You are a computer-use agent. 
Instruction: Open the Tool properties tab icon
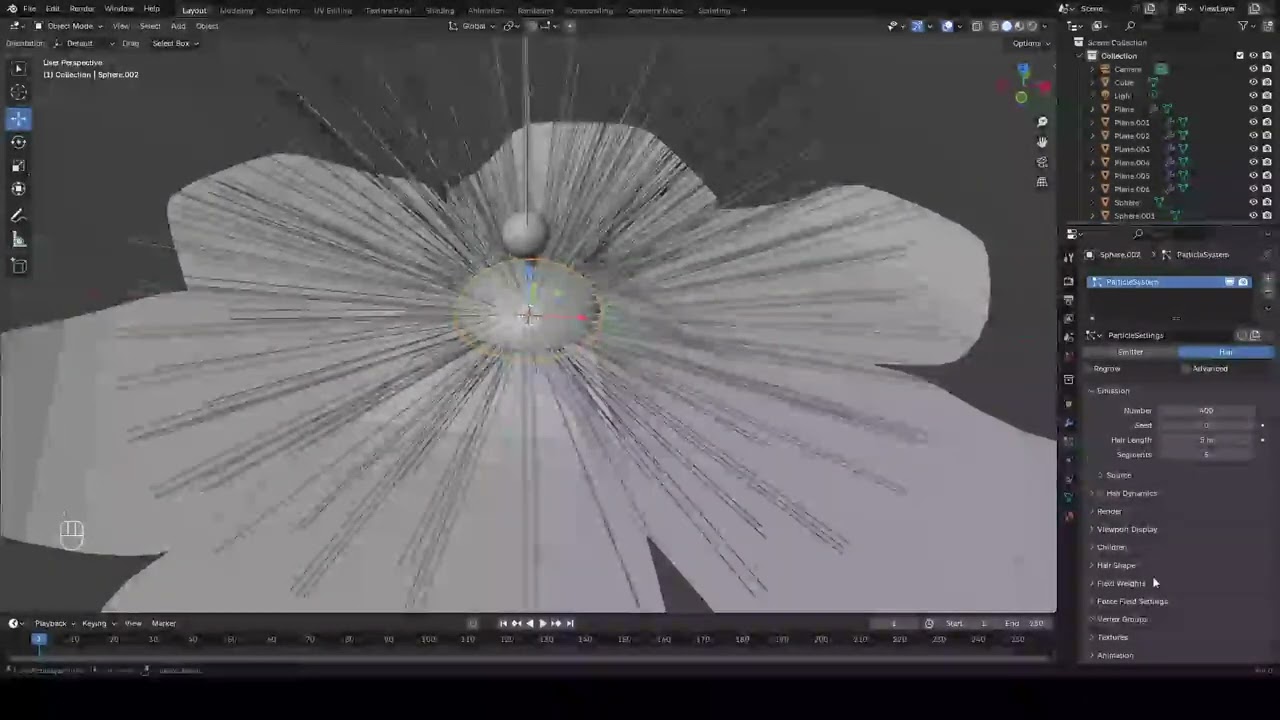(1069, 258)
